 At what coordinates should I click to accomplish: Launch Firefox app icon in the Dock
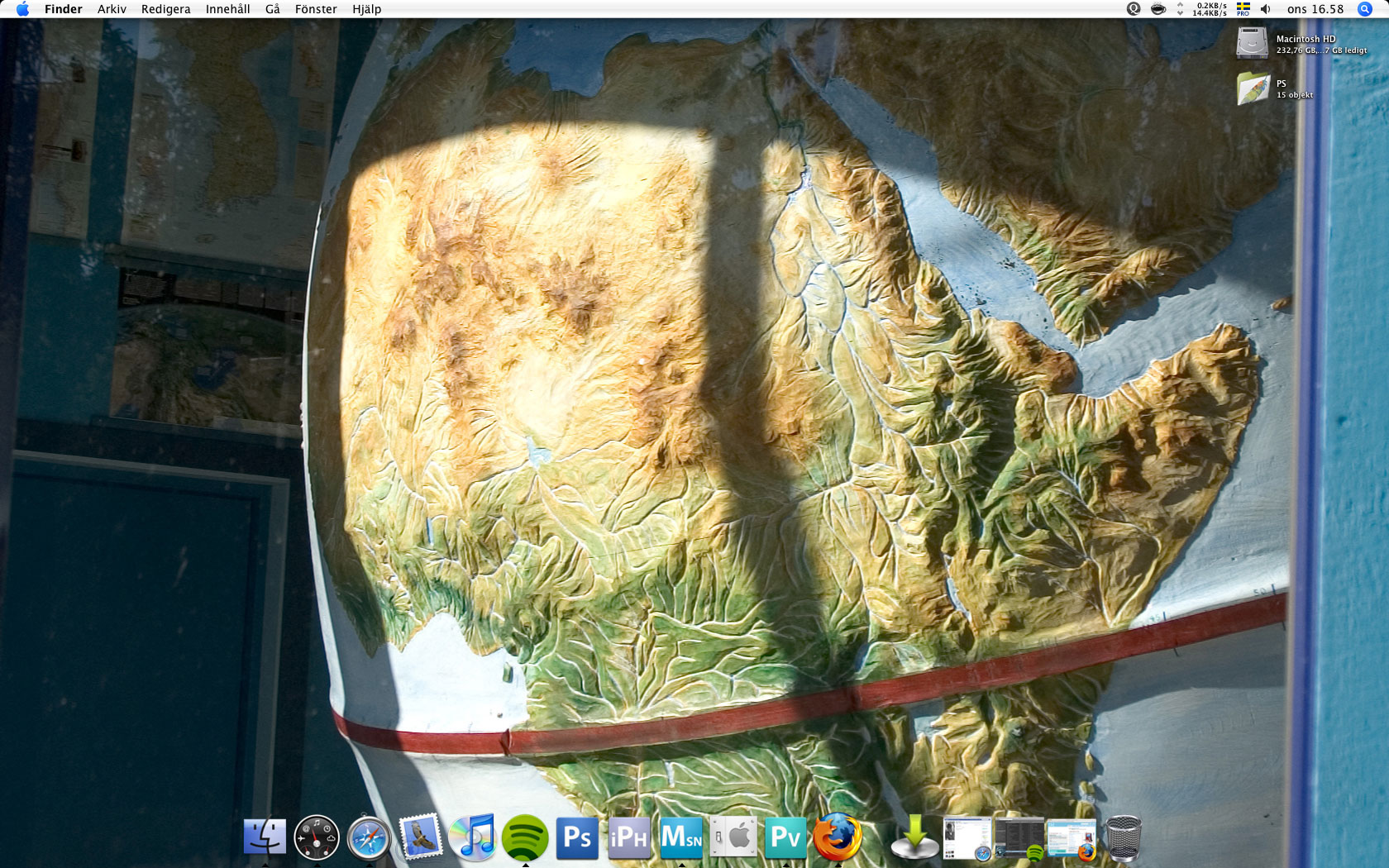(x=838, y=837)
